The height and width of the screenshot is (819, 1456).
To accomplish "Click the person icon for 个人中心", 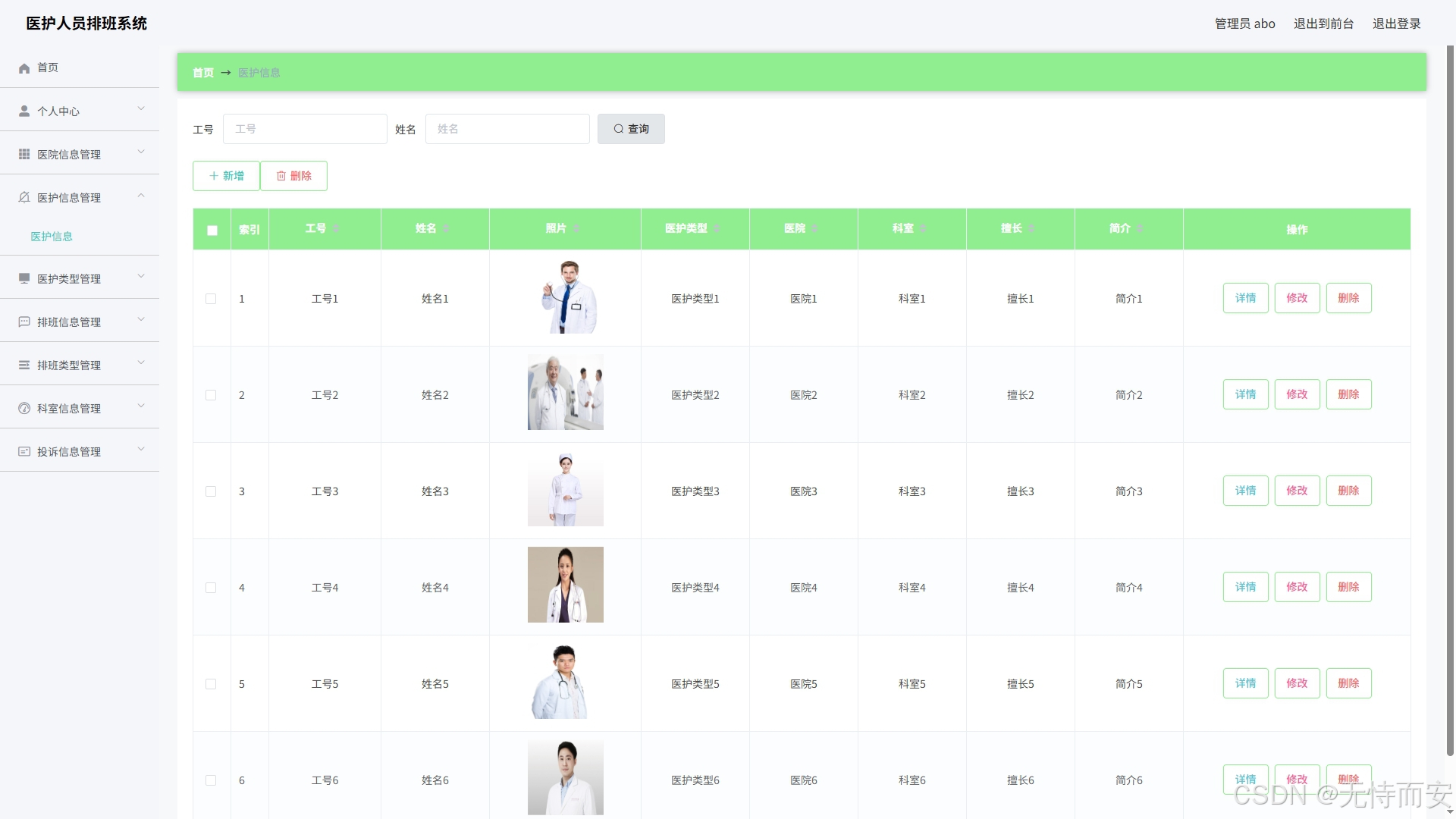I will coord(24,111).
